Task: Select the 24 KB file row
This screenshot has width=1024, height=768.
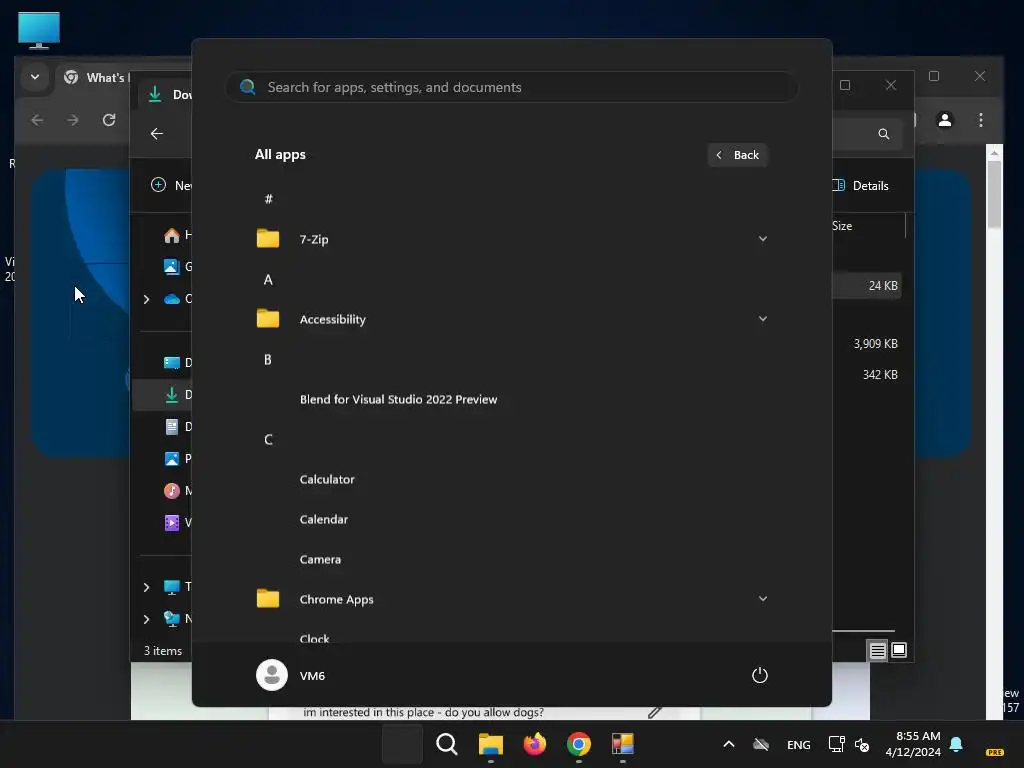Action: point(867,285)
